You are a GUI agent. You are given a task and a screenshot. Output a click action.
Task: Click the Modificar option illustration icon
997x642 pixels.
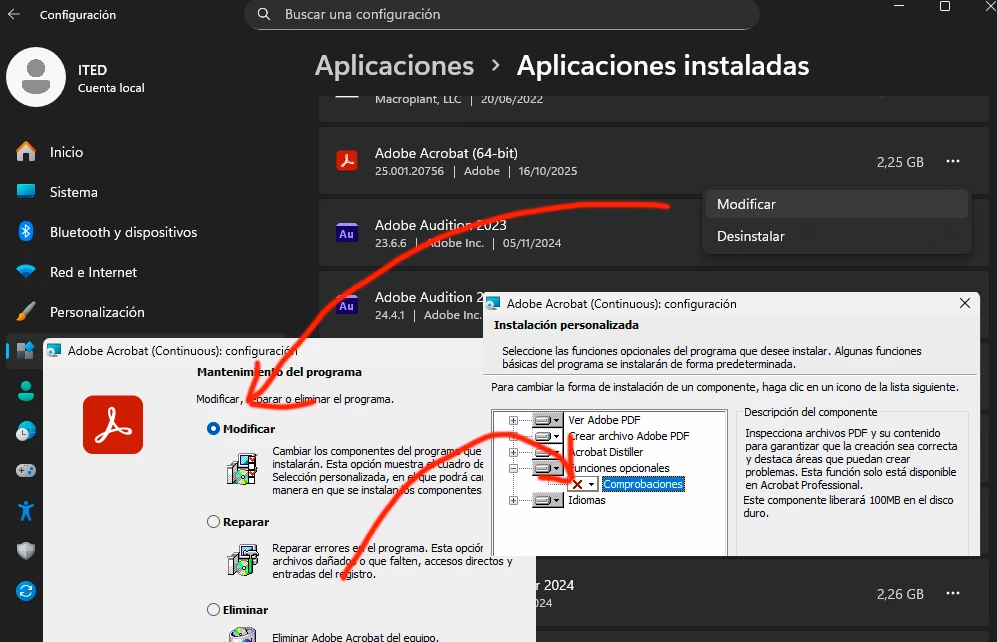pos(242,469)
